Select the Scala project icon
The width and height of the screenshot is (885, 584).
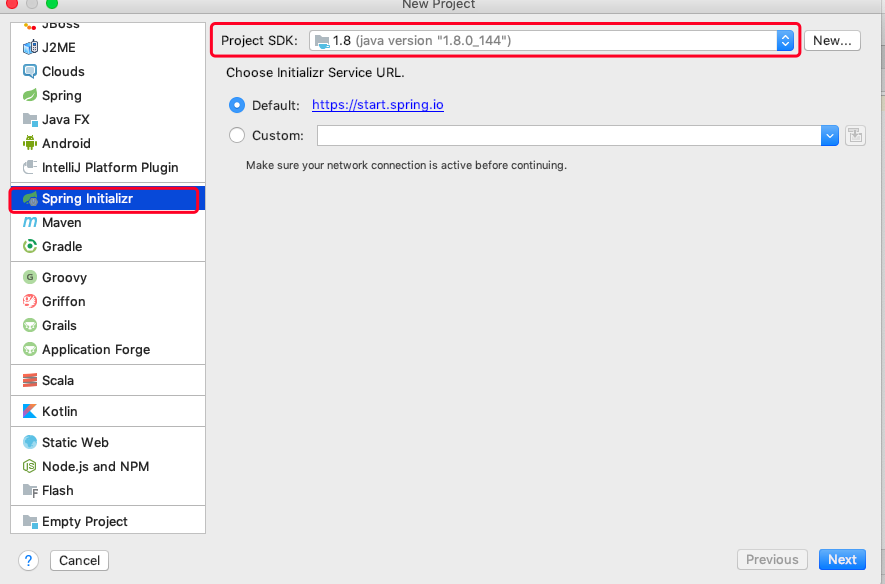click(x=30, y=380)
